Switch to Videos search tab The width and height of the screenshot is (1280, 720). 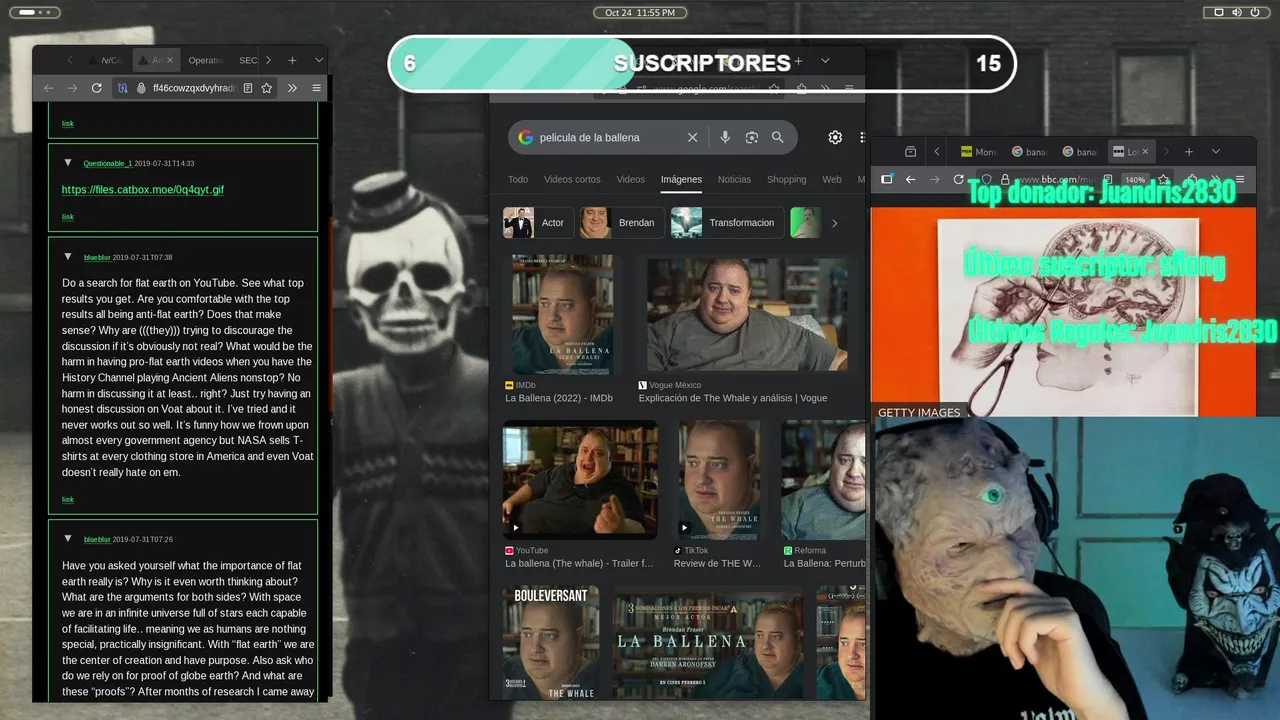630,179
